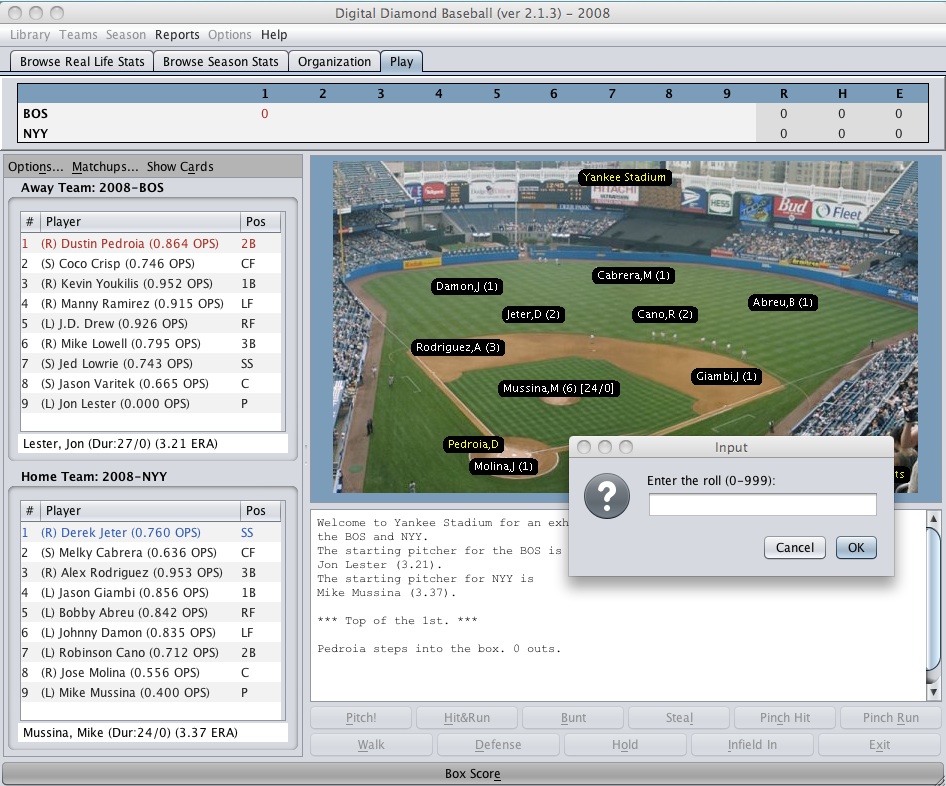946x786 pixels.
Task: Click the Defense button
Action: pyautogui.click(x=498, y=745)
